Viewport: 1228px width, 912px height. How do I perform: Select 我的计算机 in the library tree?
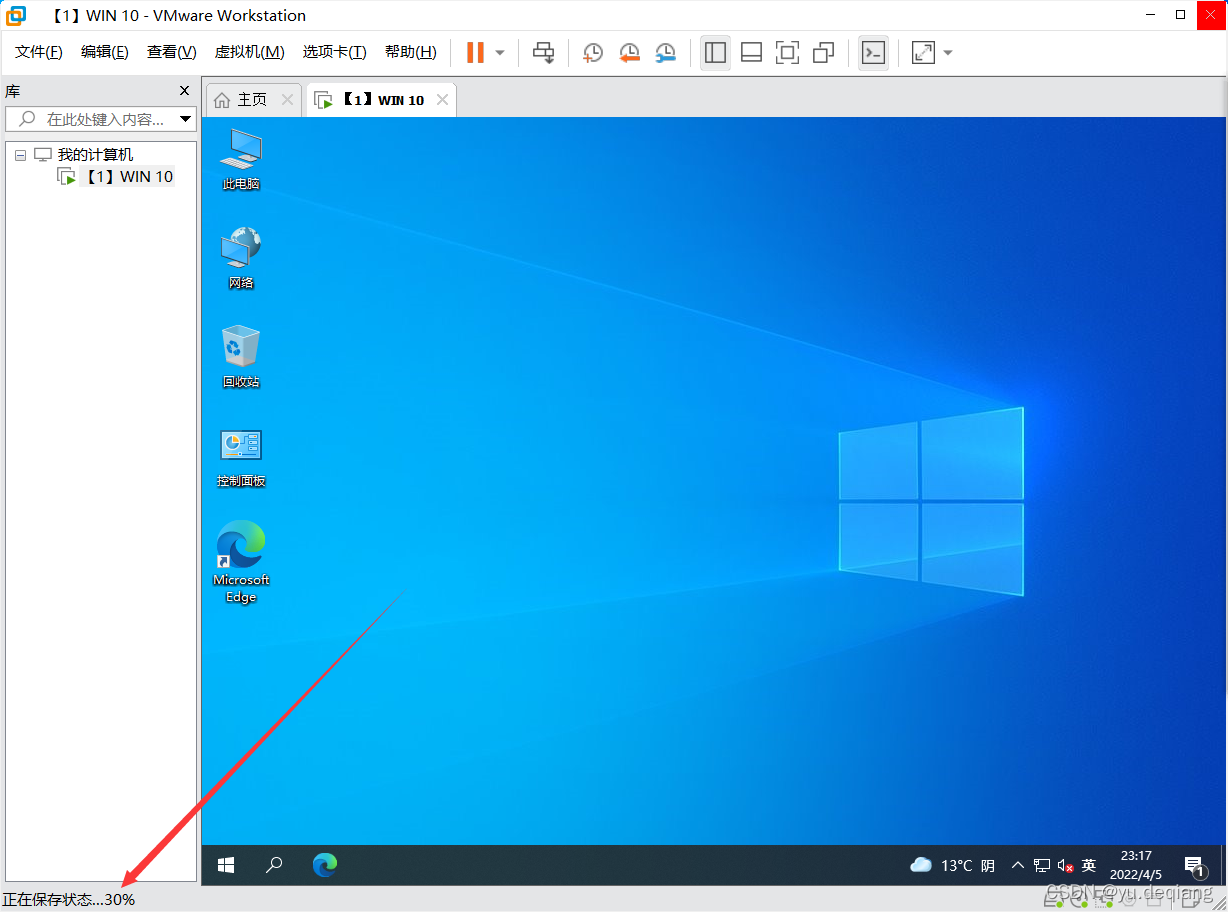pyautogui.click(x=95, y=155)
